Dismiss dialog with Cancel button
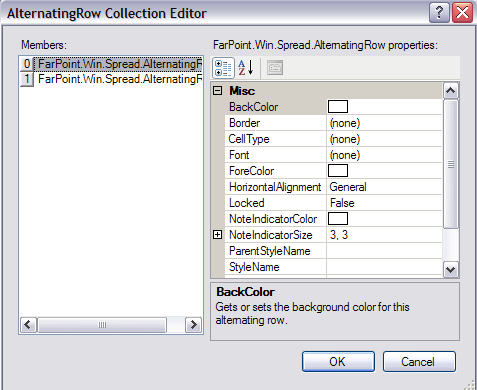Image resolution: width=477 pixels, height=390 pixels. click(419, 362)
